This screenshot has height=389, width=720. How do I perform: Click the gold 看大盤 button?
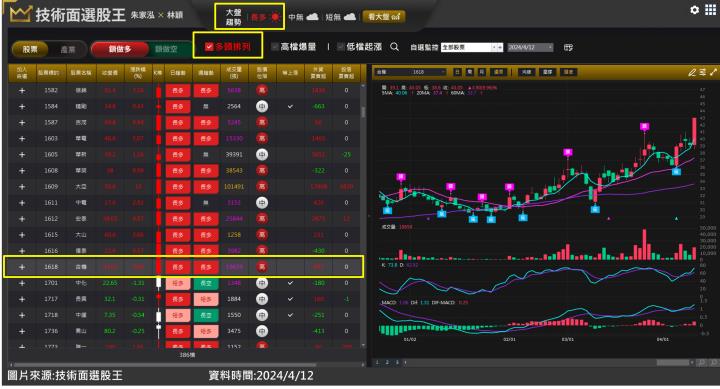coord(384,17)
